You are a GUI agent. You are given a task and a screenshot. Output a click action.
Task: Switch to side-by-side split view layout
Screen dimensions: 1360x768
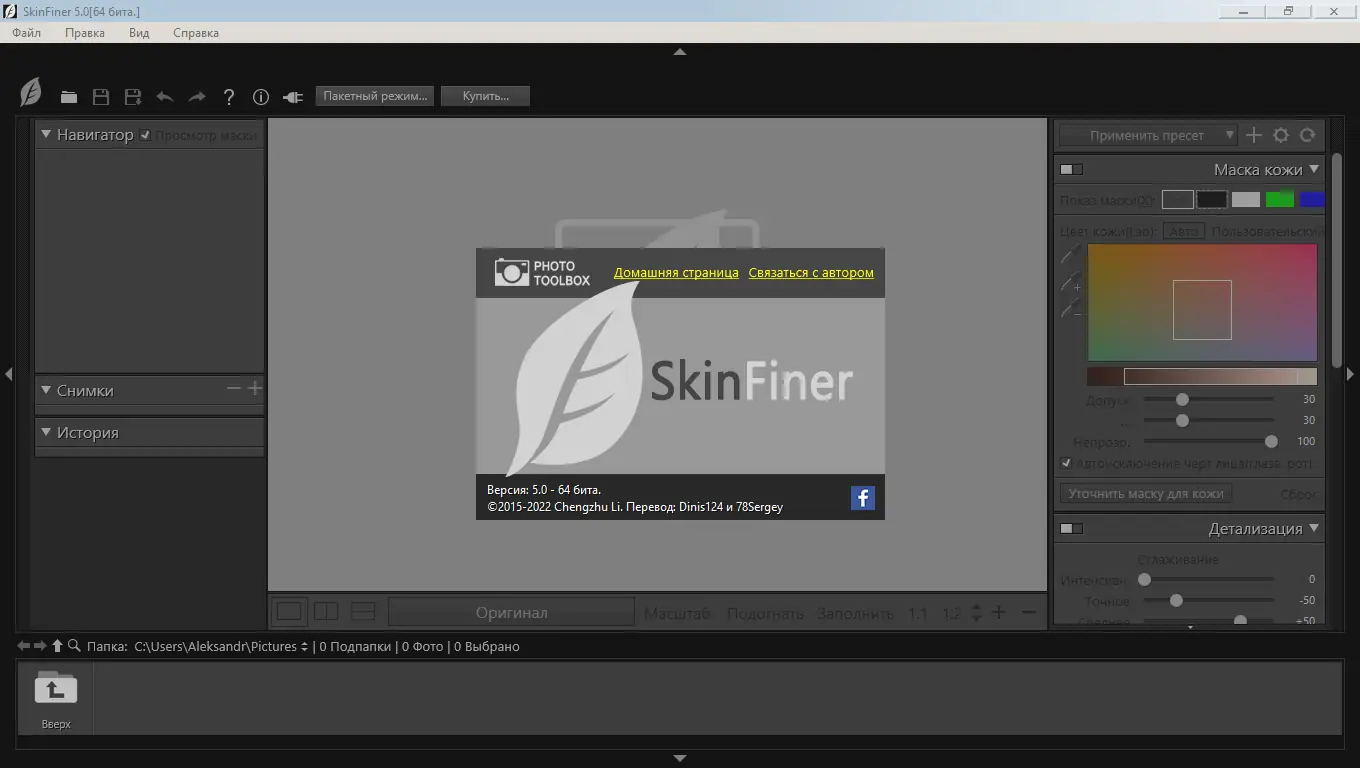[326, 611]
